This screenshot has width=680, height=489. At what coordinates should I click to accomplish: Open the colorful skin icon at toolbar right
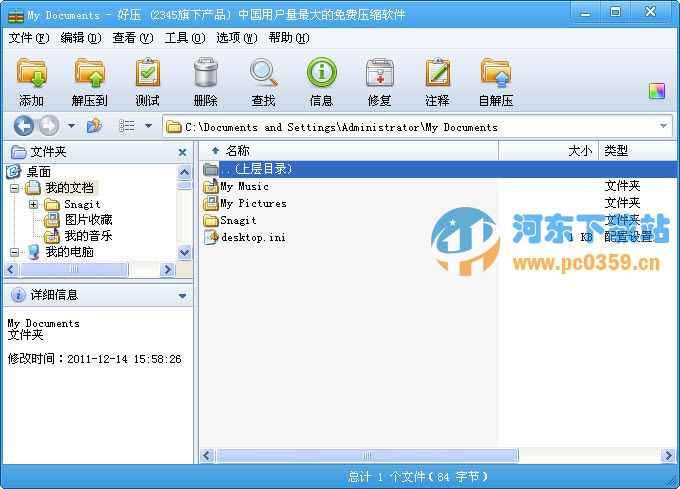[657, 91]
